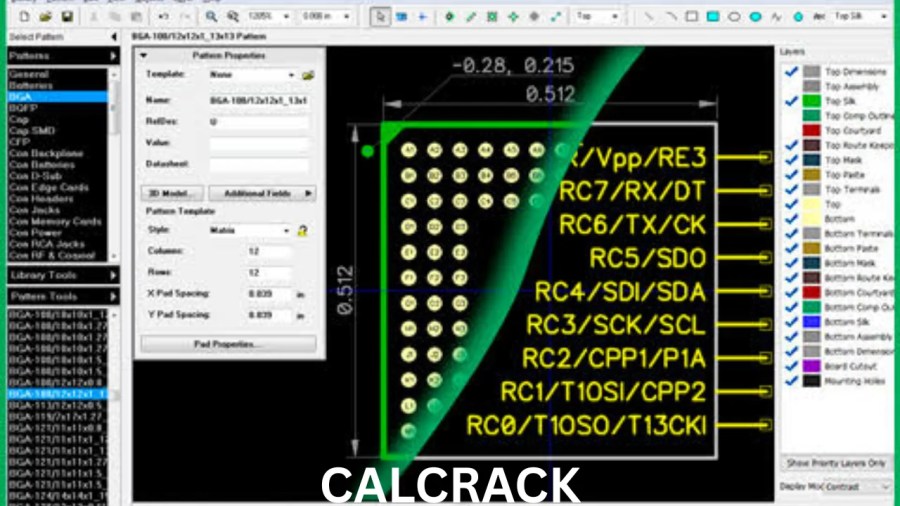Open the 3D Model button
This screenshot has height=506, width=900.
click(x=172, y=193)
